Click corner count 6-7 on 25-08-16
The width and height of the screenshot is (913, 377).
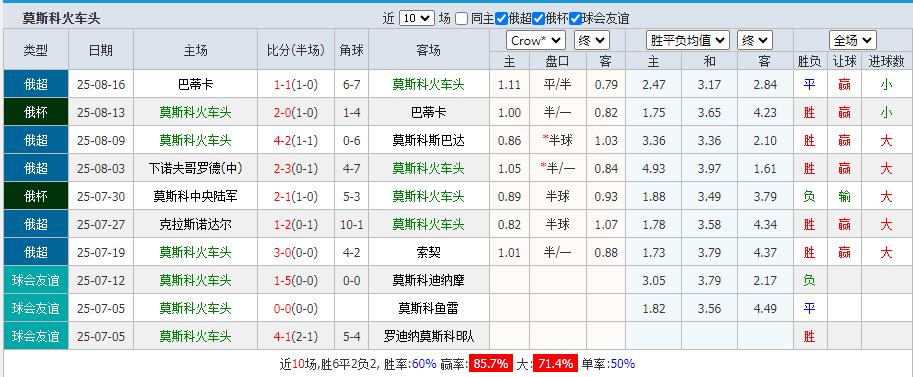[x=352, y=84]
